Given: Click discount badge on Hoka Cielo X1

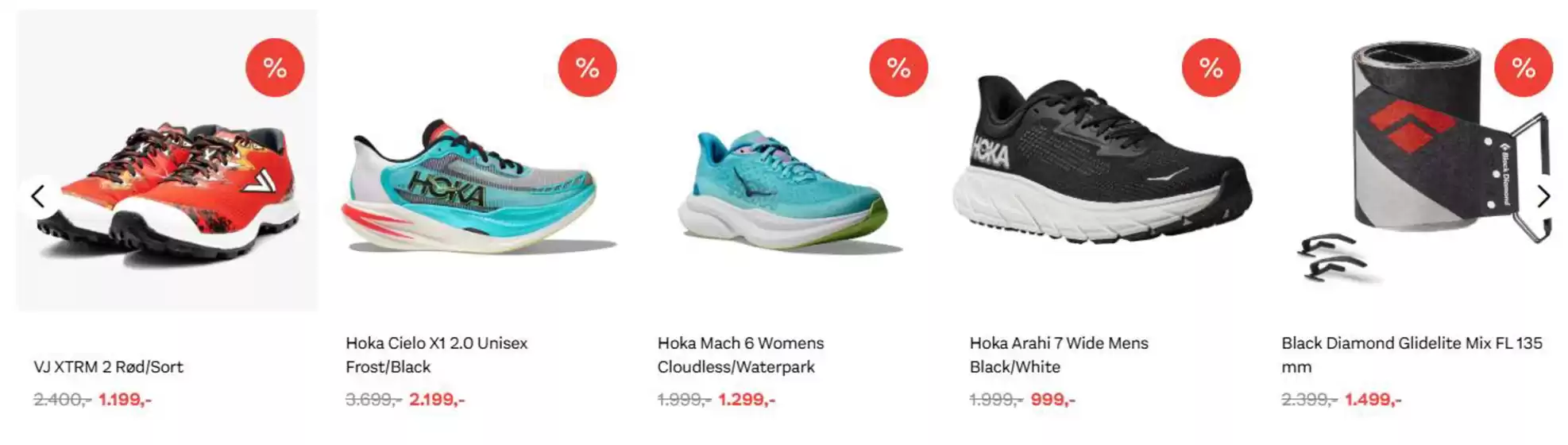Looking at the screenshot, I should pos(587,68).
